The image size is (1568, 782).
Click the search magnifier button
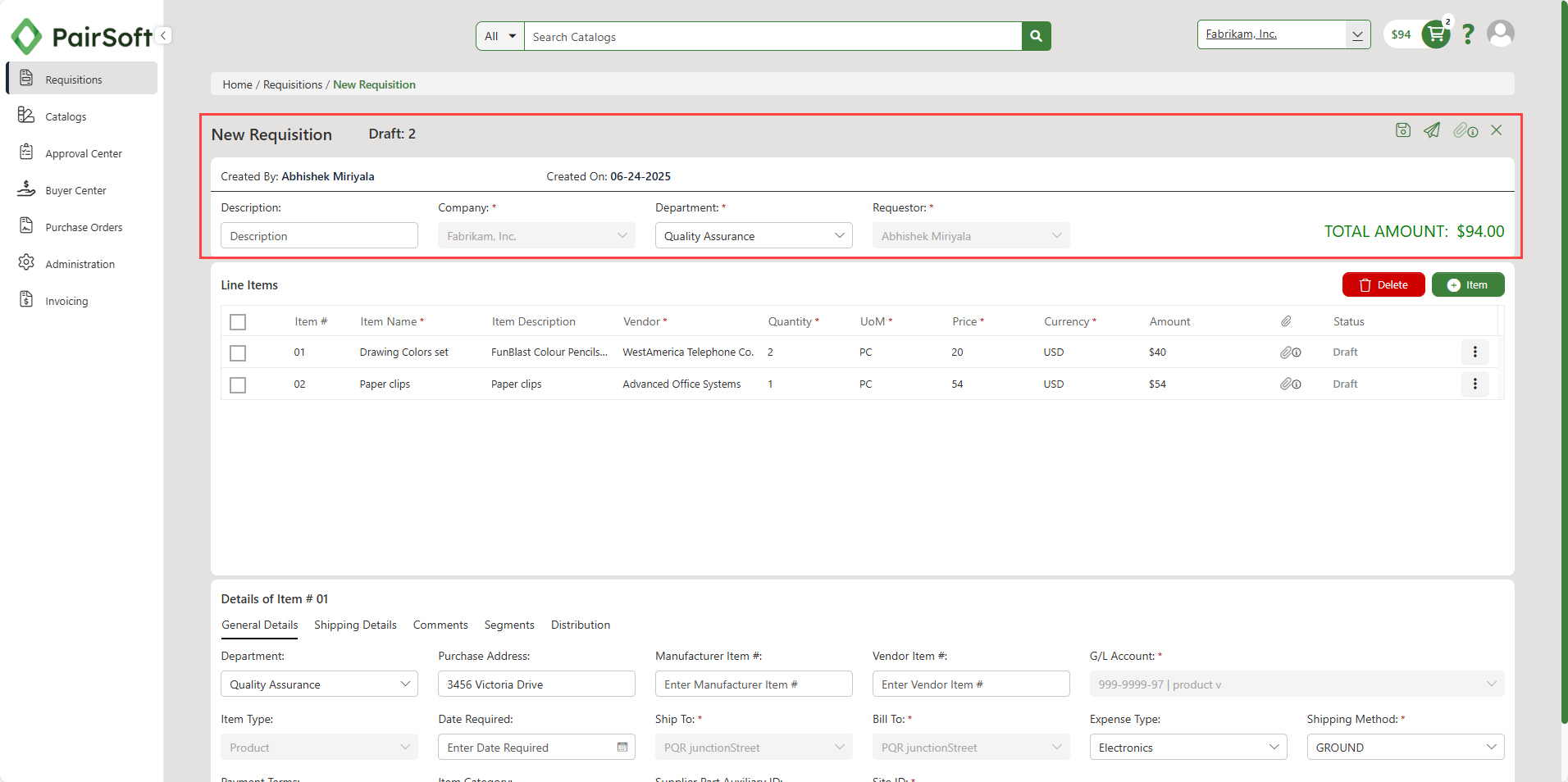tap(1037, 36)
